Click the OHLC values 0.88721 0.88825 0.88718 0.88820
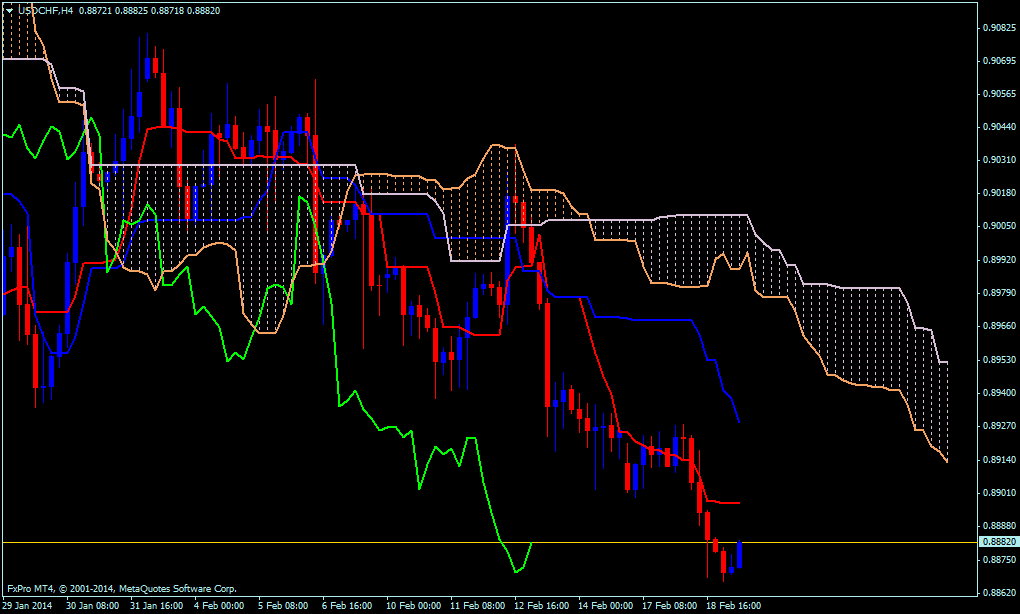Image resolution: width=1020 pixels, height=614 pixels. coord(150,11)
